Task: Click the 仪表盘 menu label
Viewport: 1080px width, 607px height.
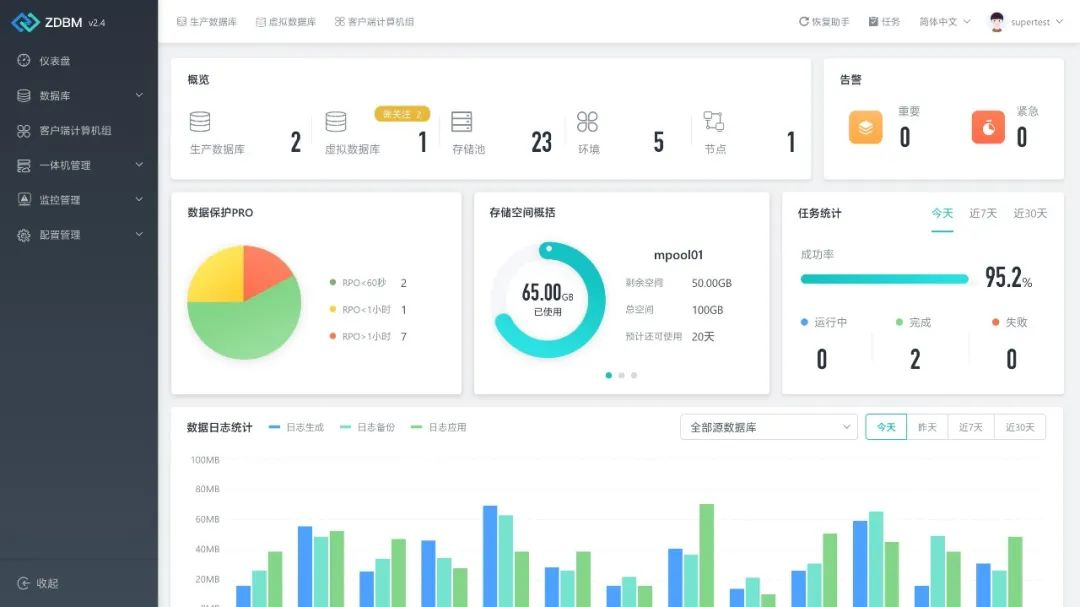Action: [54, 61]
